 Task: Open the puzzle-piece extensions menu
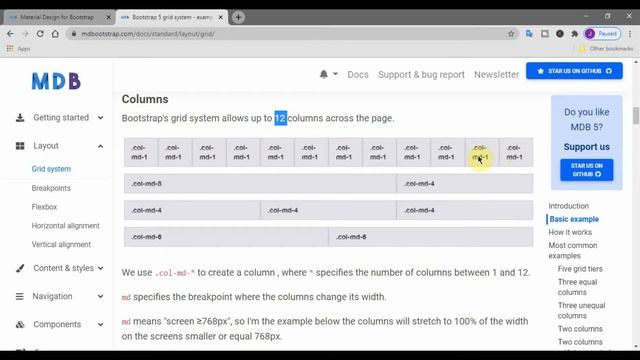point(575,34)
